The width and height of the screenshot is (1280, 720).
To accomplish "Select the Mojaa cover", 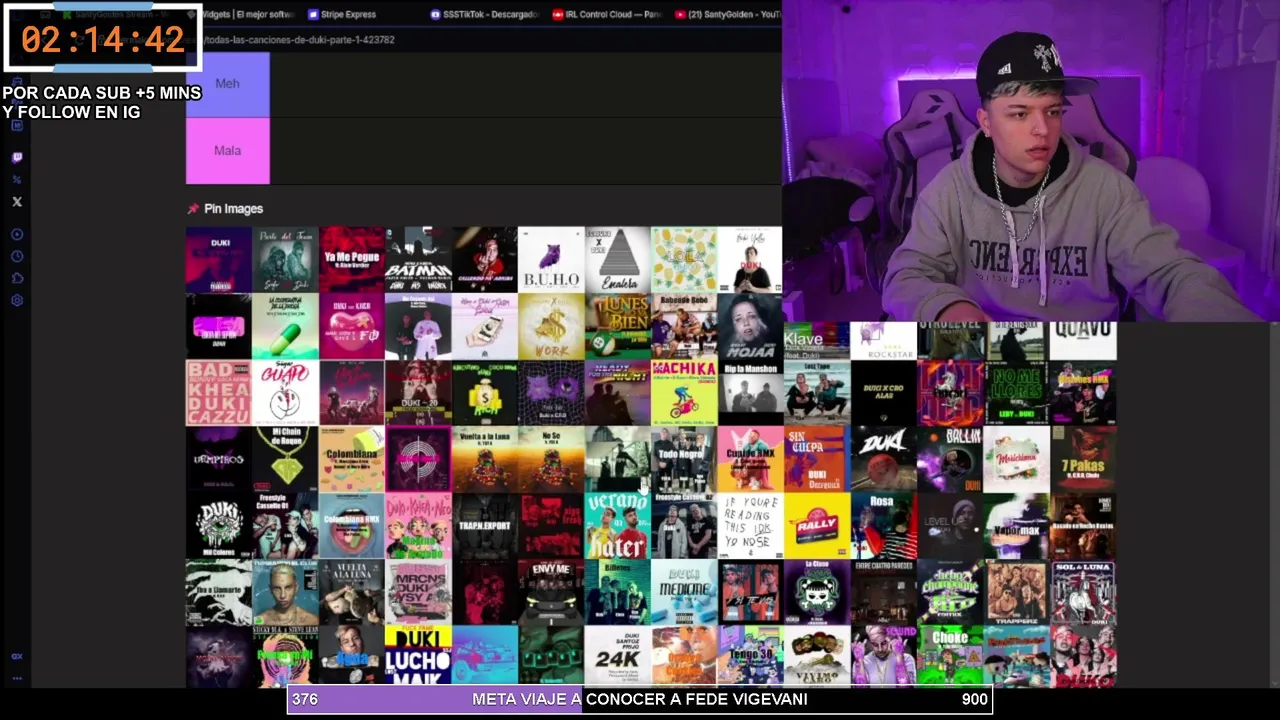I will 750,326.
